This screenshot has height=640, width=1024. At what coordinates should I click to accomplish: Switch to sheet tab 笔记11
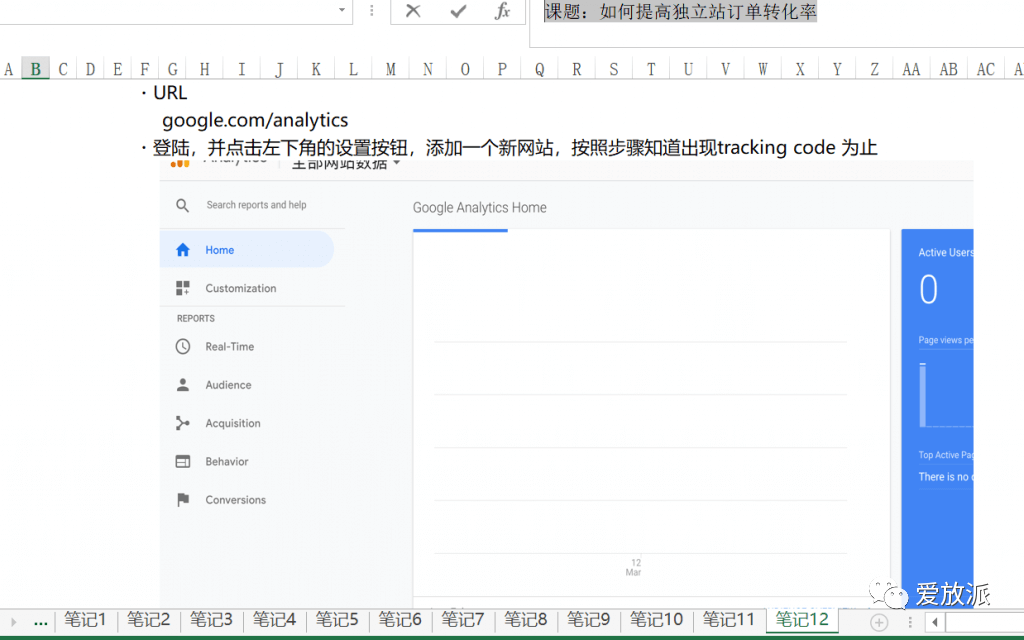728,619
